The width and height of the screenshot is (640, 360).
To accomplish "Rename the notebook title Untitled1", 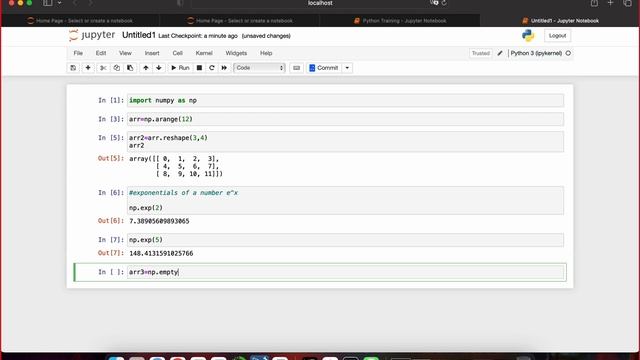I will tap(139, 36).
